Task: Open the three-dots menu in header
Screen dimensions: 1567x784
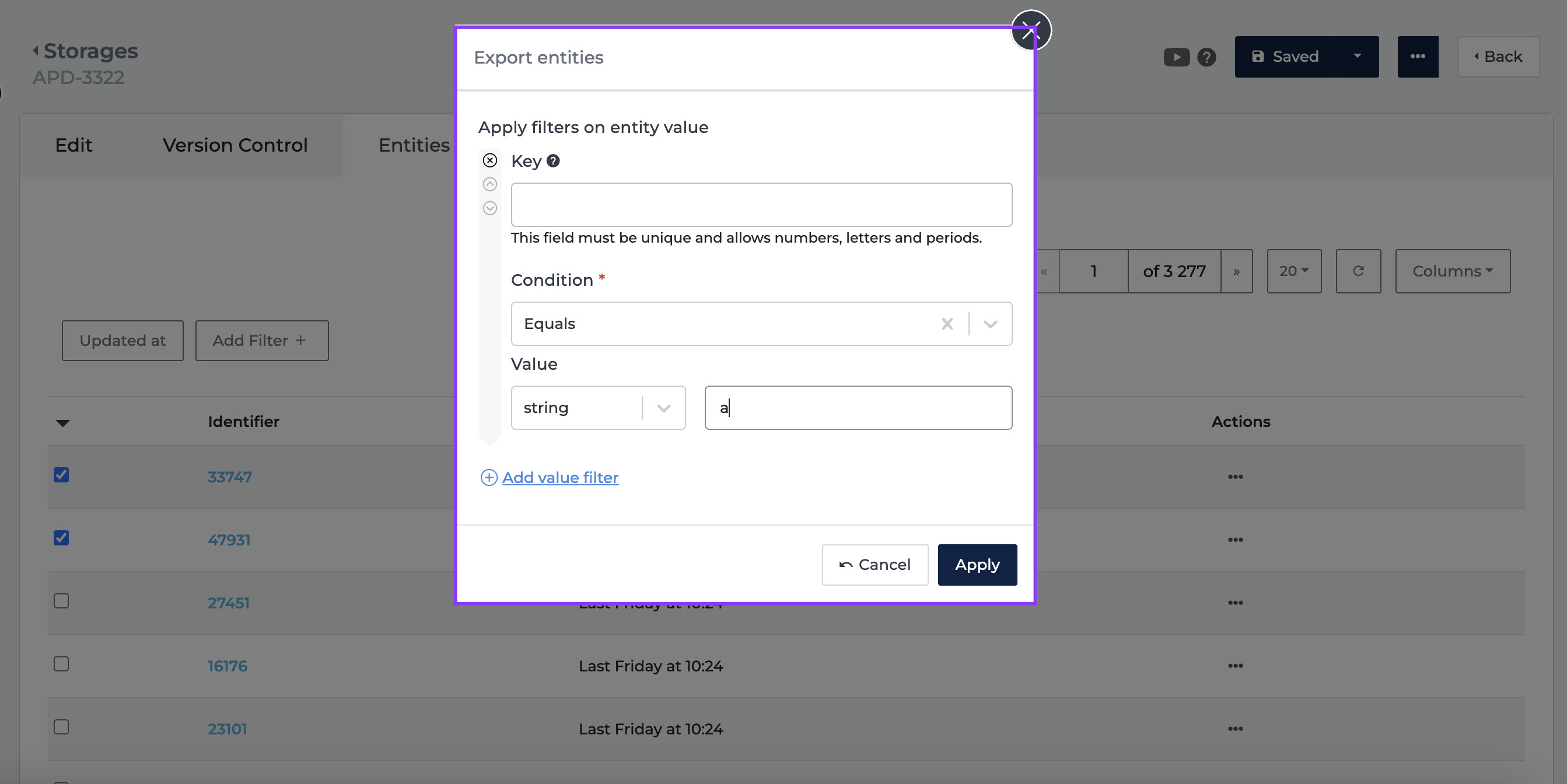Action: pos(1417,57)
